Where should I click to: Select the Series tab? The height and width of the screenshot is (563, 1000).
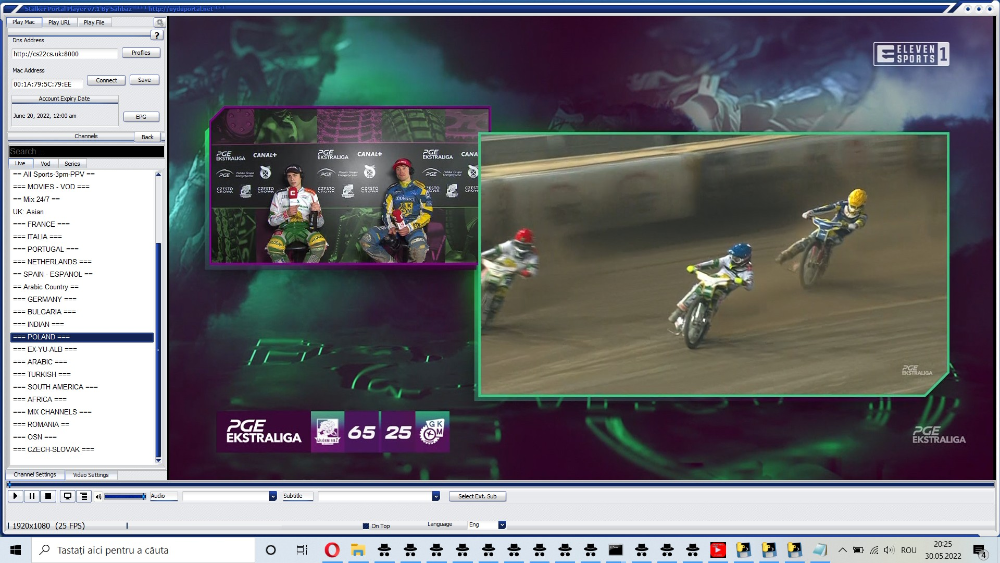click(x=72, y=164)
